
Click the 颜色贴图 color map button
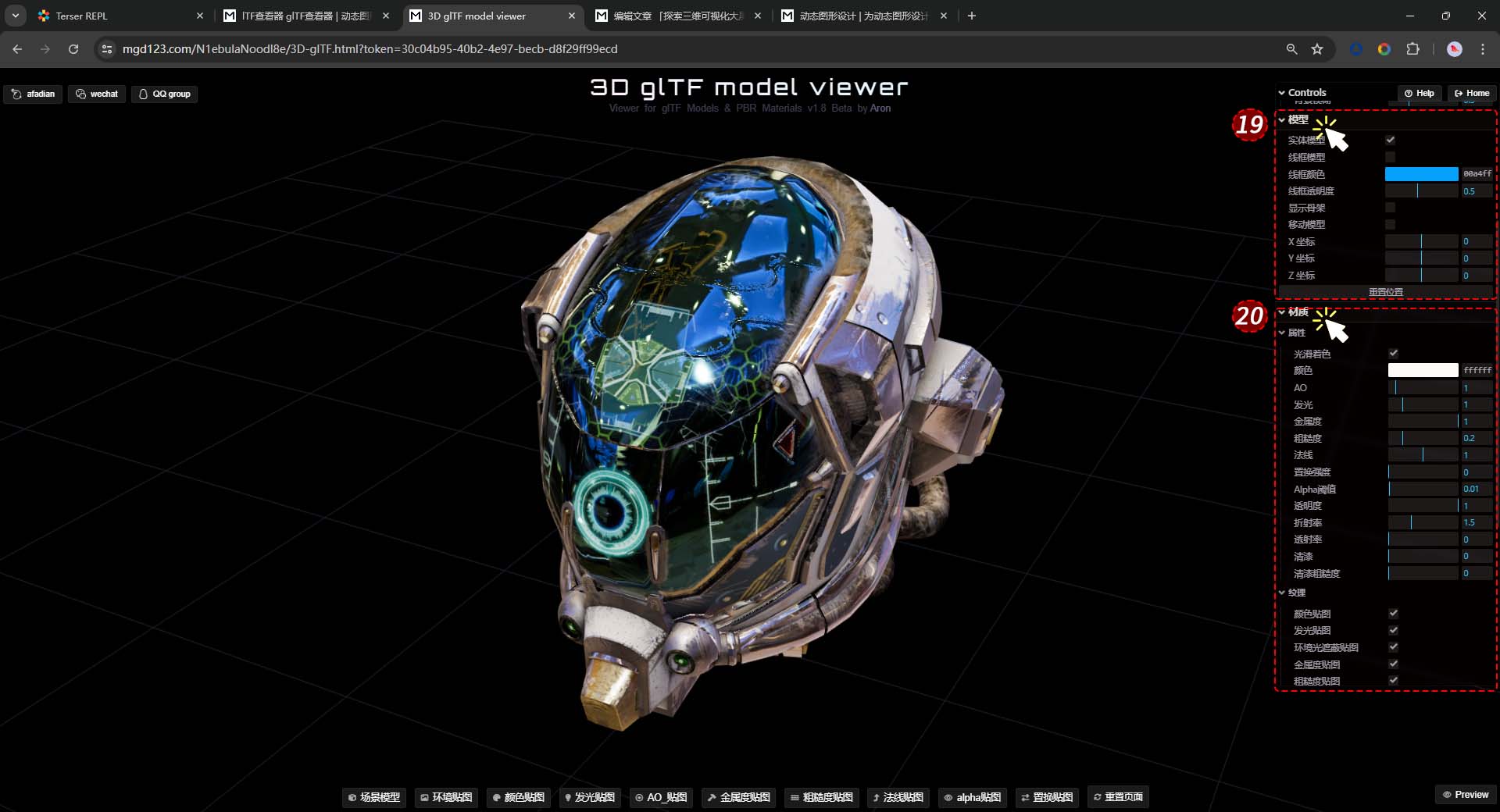pyautogui.click(x=519, y=797)
